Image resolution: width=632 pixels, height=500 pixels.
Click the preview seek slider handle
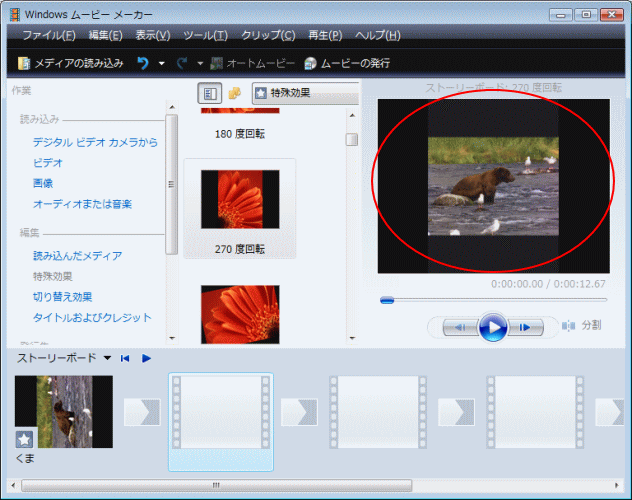click(x=387, y=300)
